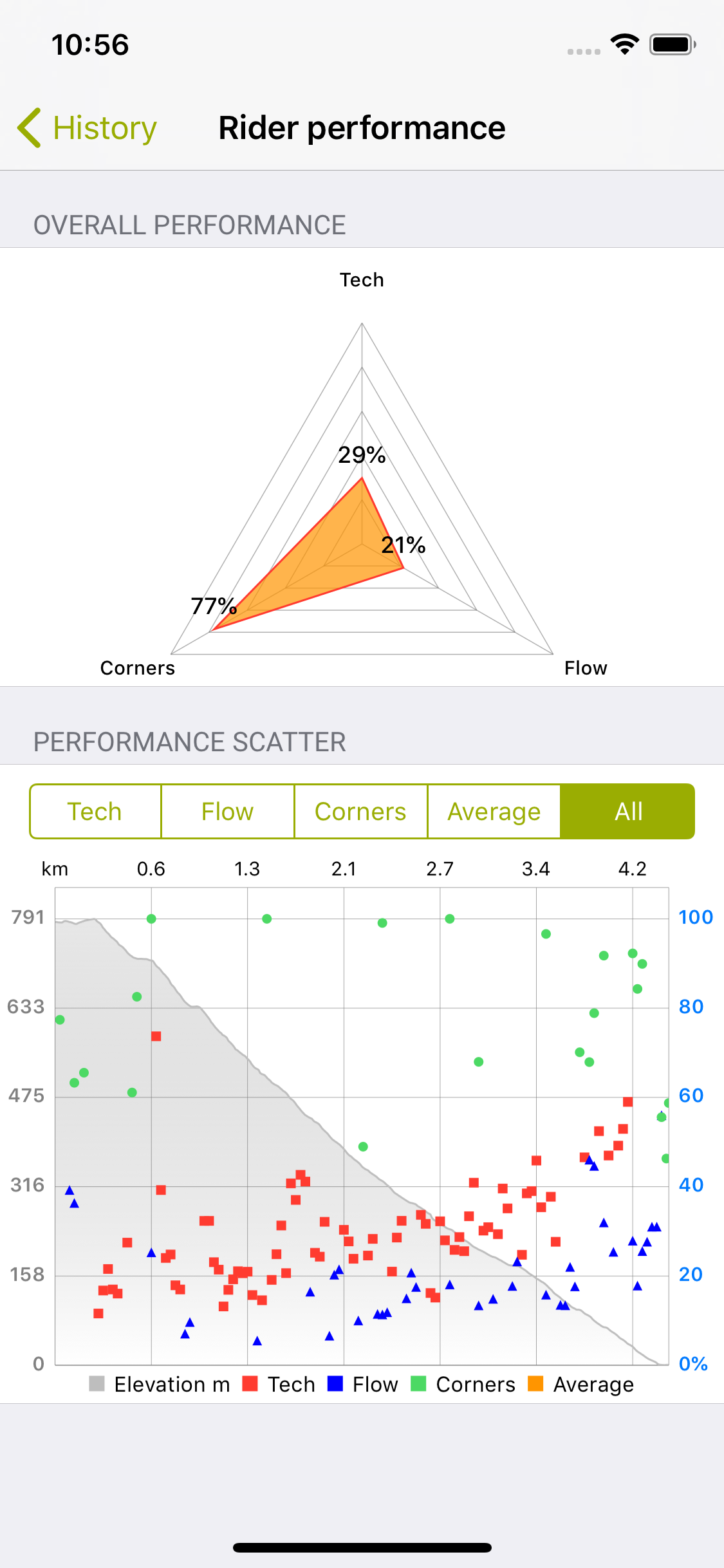Tap the back chevron icon
The height and width of the screenshot is (1568, 724).
[x=30, y=127]
